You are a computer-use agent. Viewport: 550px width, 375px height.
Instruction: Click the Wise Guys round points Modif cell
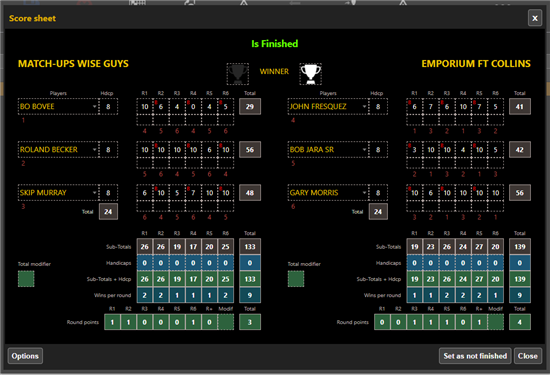tap(226, 322)
